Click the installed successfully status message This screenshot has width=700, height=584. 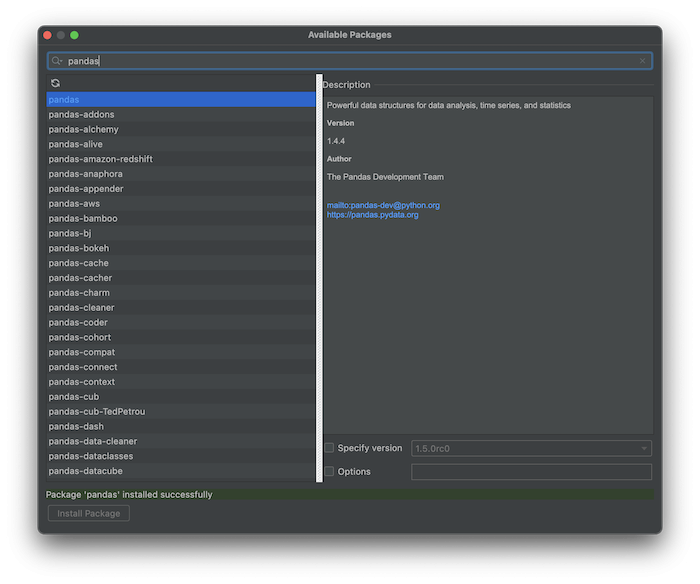pyautogui.click(x=129, y=495)
